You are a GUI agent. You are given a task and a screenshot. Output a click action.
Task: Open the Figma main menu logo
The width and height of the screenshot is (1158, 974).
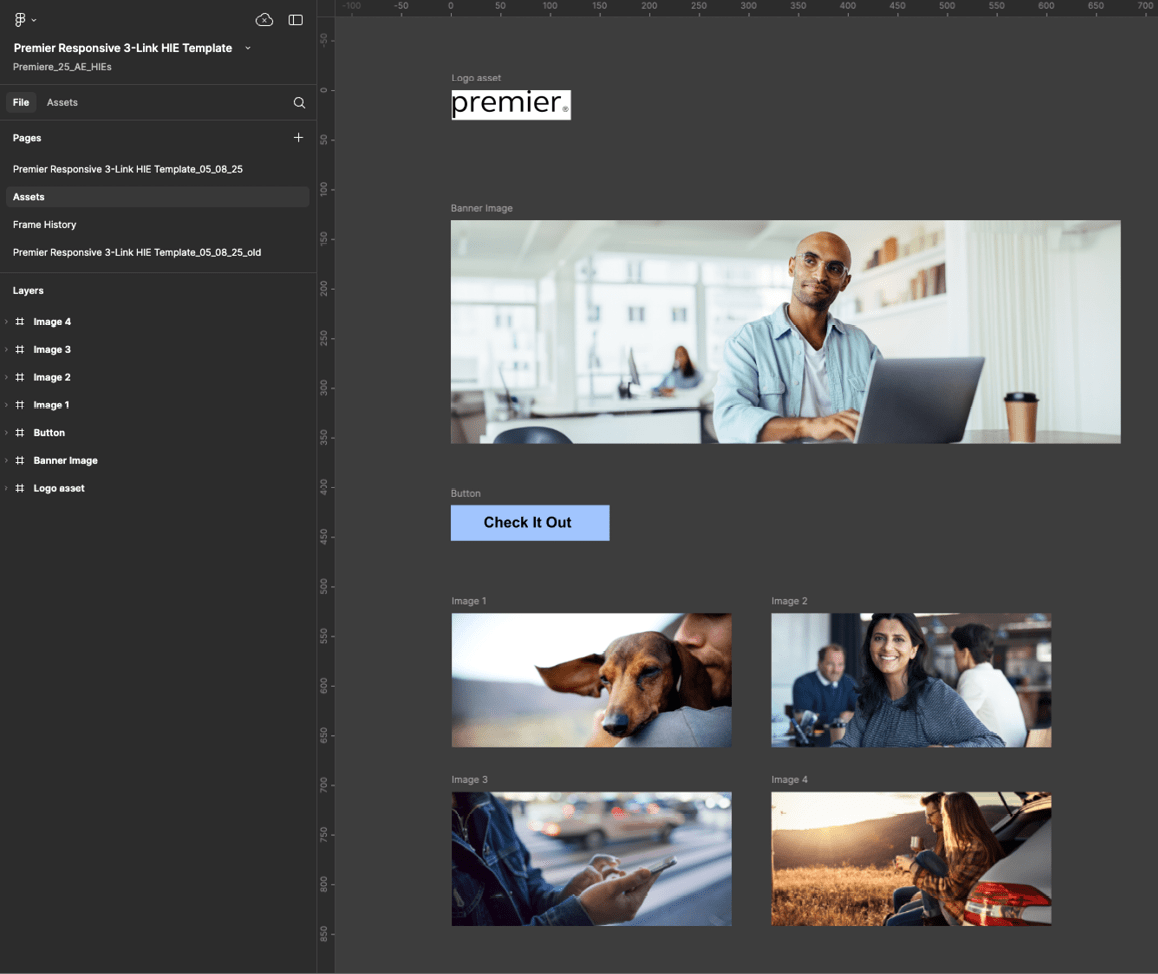tap(20, 20)
